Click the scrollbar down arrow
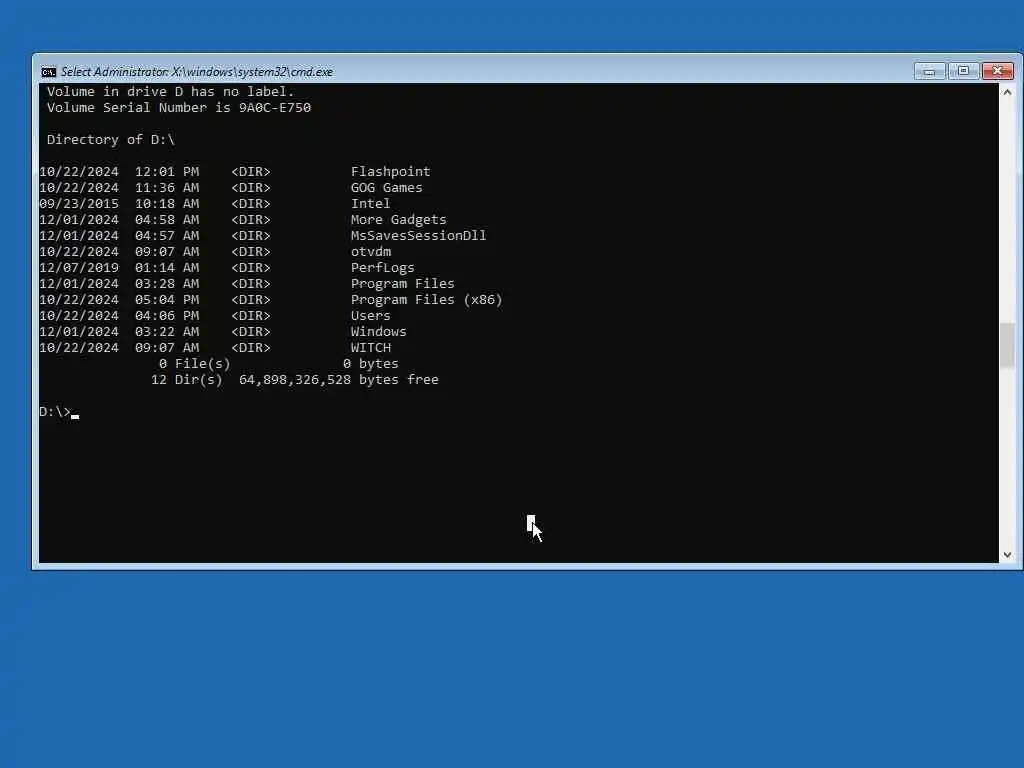 (x=1007, y=554)
